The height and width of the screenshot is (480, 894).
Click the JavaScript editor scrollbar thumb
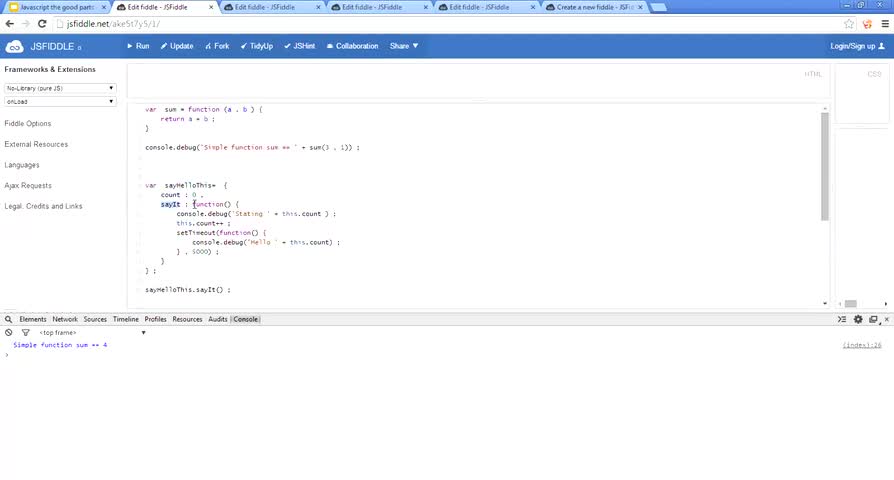tap(824, 166)
